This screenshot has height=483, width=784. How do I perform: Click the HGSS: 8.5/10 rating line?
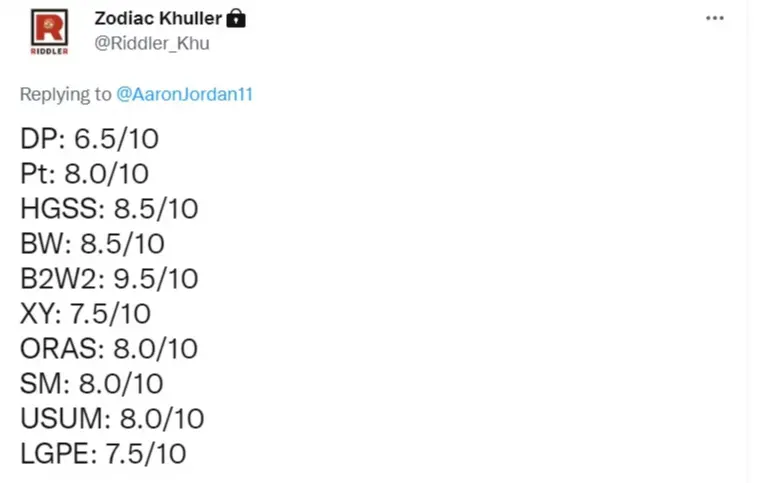[x=109, y=208]
